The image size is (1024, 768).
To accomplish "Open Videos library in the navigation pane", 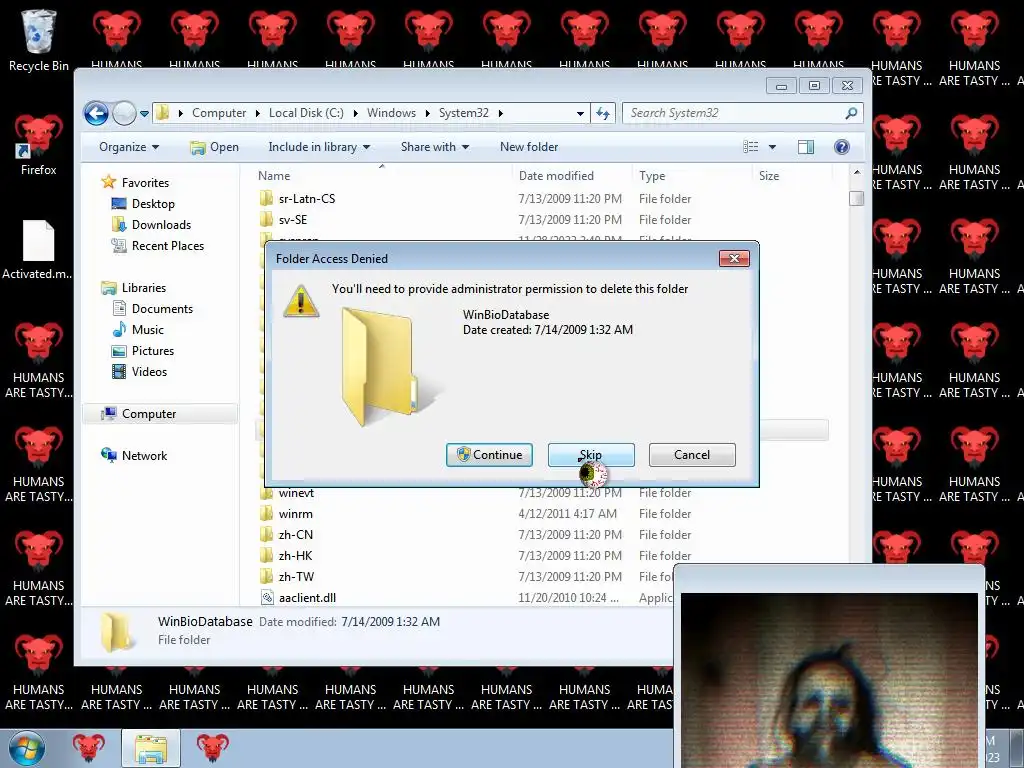I will coord(140,372).
